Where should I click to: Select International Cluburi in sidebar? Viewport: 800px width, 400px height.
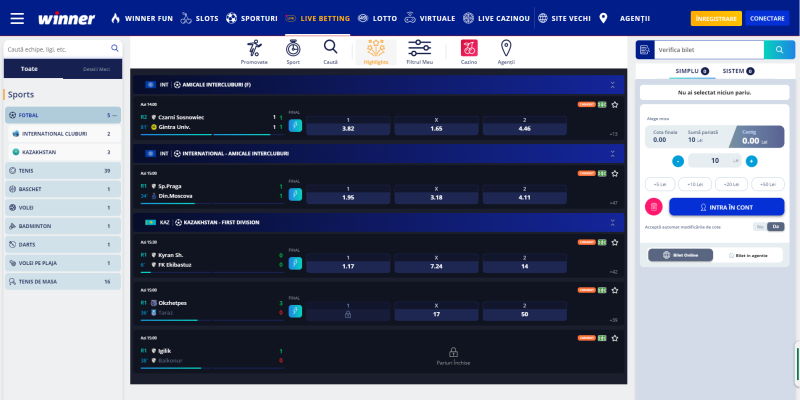[x=65, y=134]
